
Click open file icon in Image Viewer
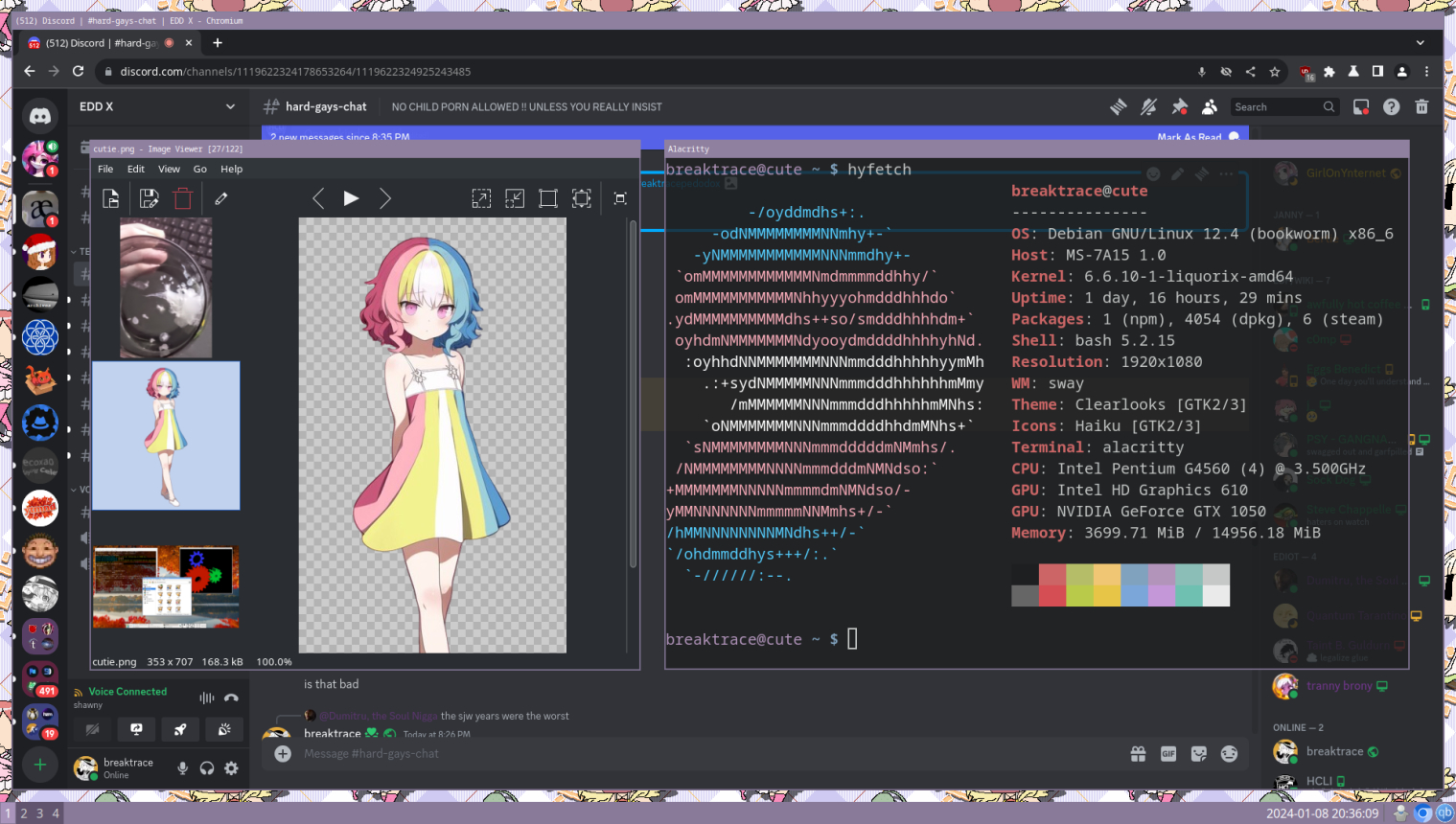pos(111,198)
